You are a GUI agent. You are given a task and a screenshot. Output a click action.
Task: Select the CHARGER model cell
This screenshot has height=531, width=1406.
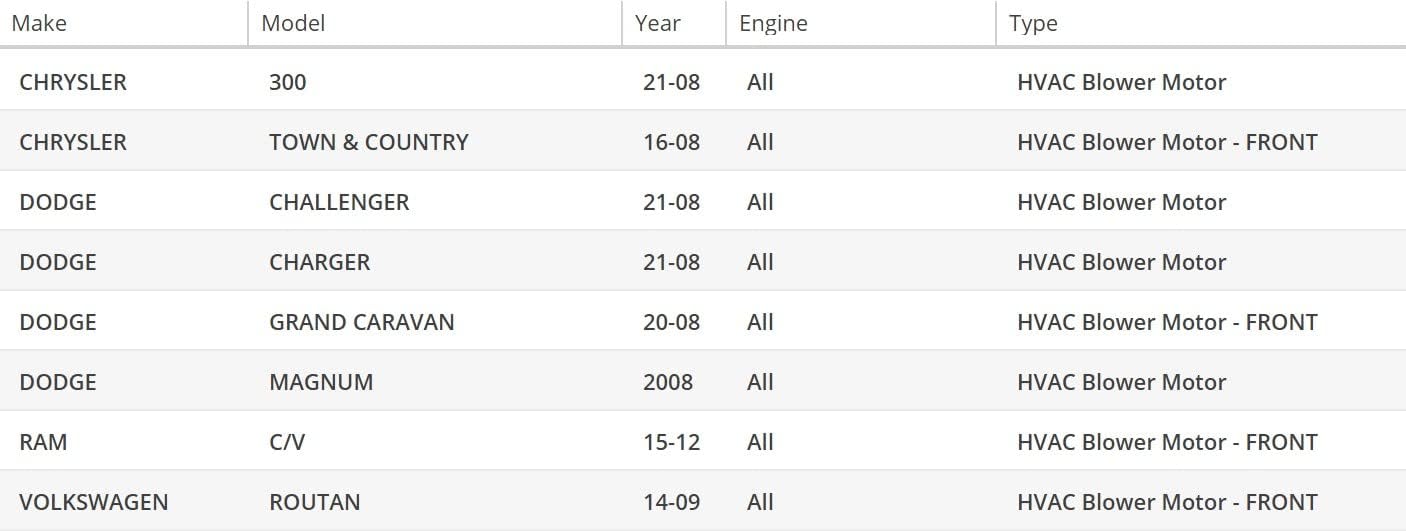pos(320,262)
